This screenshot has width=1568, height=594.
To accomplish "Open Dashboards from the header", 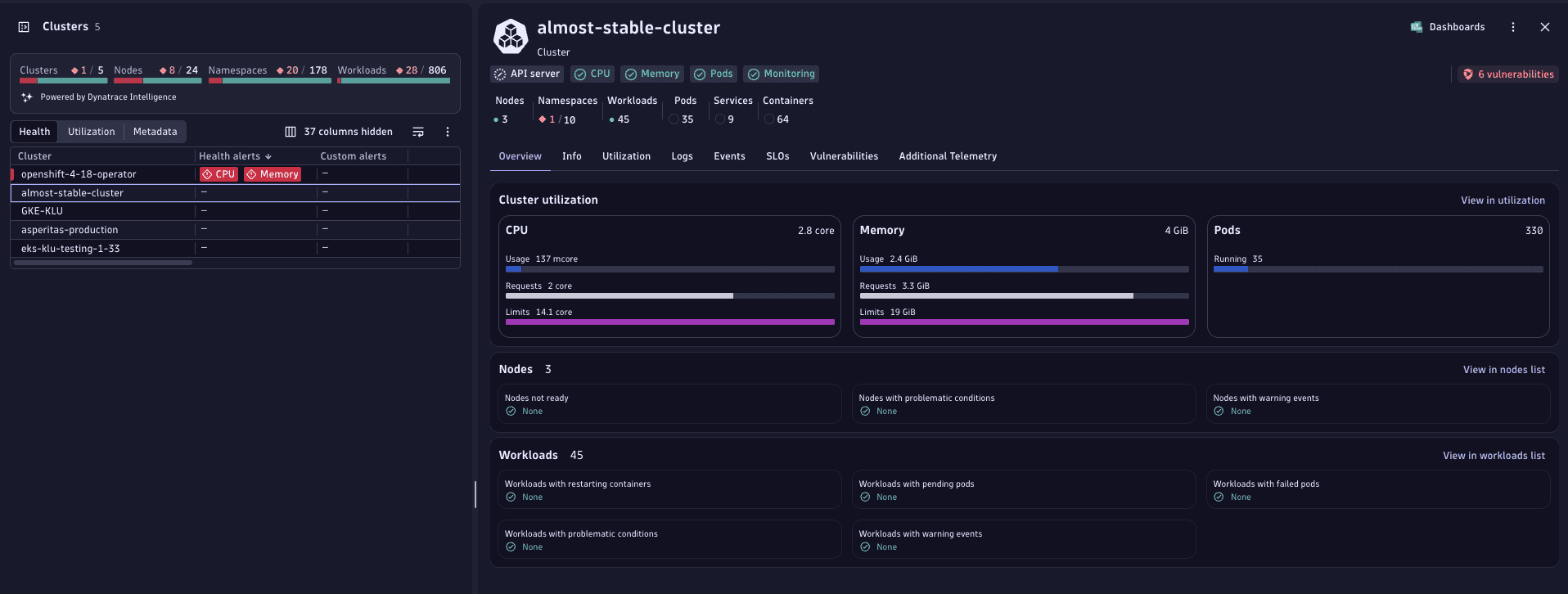I will [1447, 27].
